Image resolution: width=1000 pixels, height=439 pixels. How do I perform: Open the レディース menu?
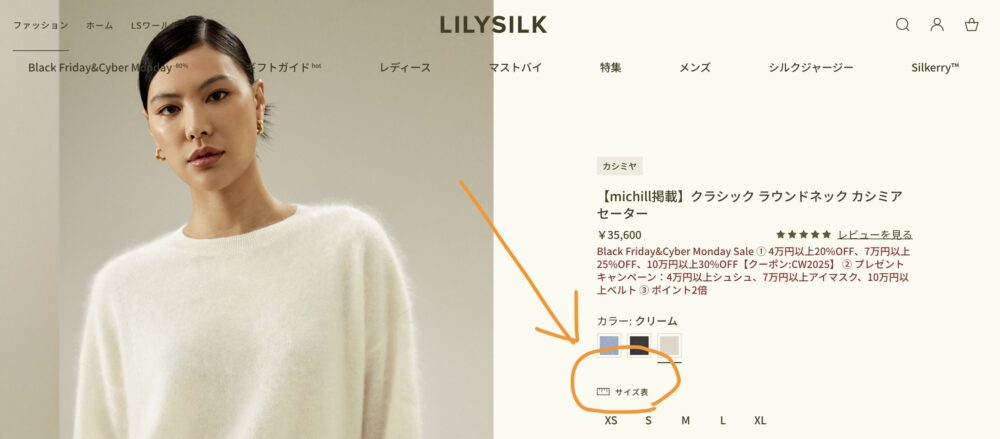coord(405,68)
